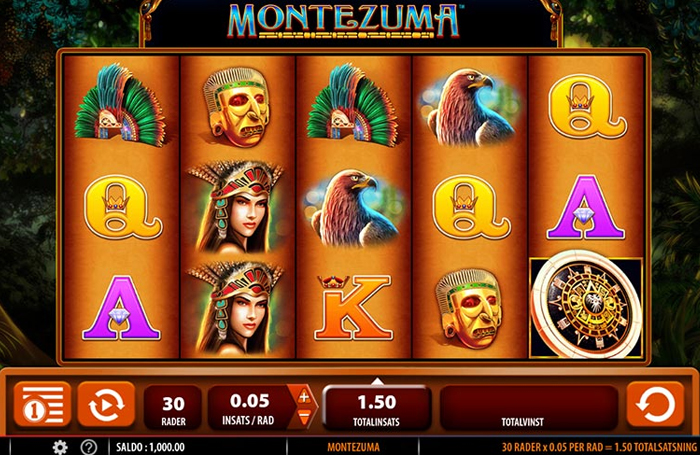
Task: Click the Montezuma label in the status bar
Action: (353, 447)
